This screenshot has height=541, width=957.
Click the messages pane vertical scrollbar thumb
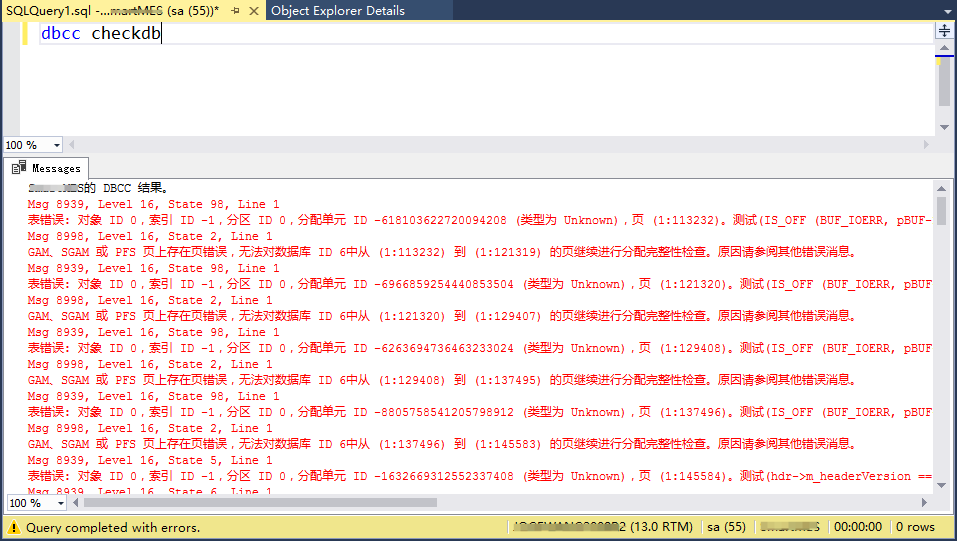pyautogui.click(x=941, y=210)
